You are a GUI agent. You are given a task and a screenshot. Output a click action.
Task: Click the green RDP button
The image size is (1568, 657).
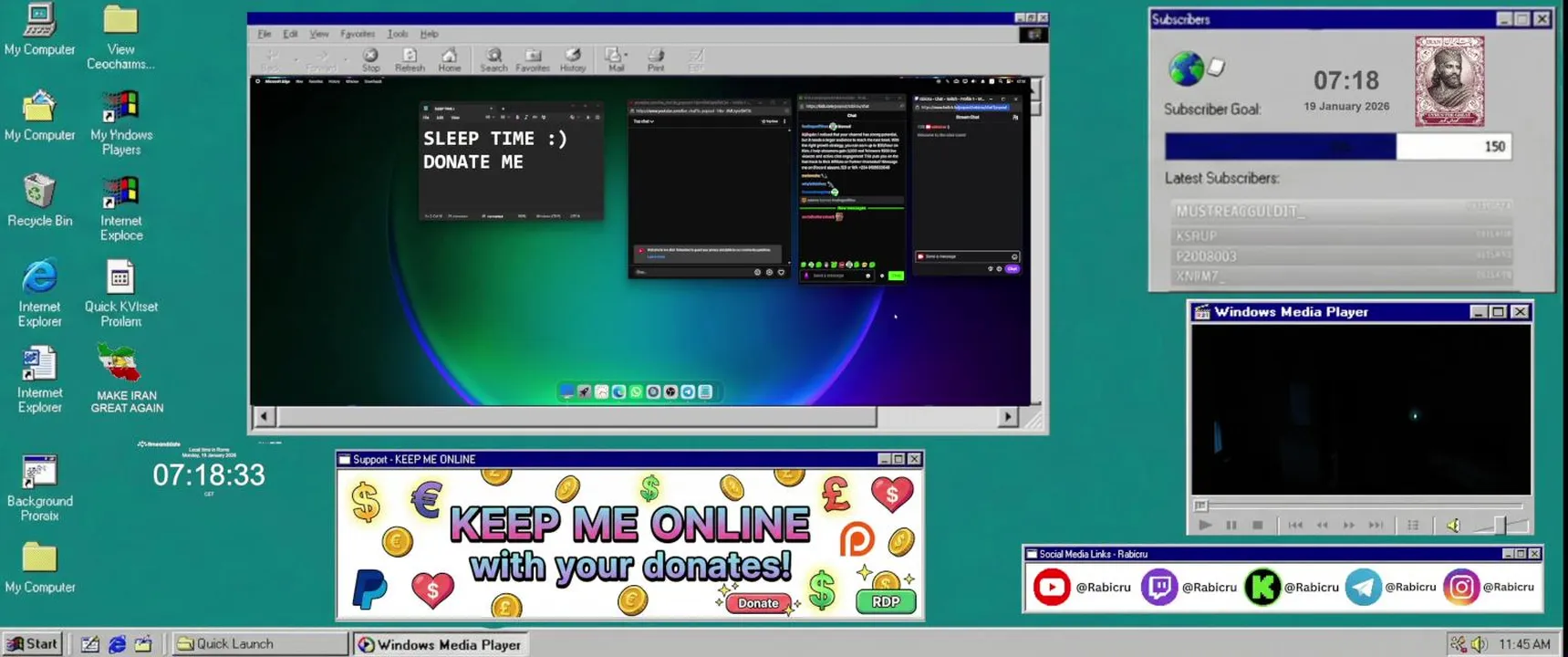886,602
